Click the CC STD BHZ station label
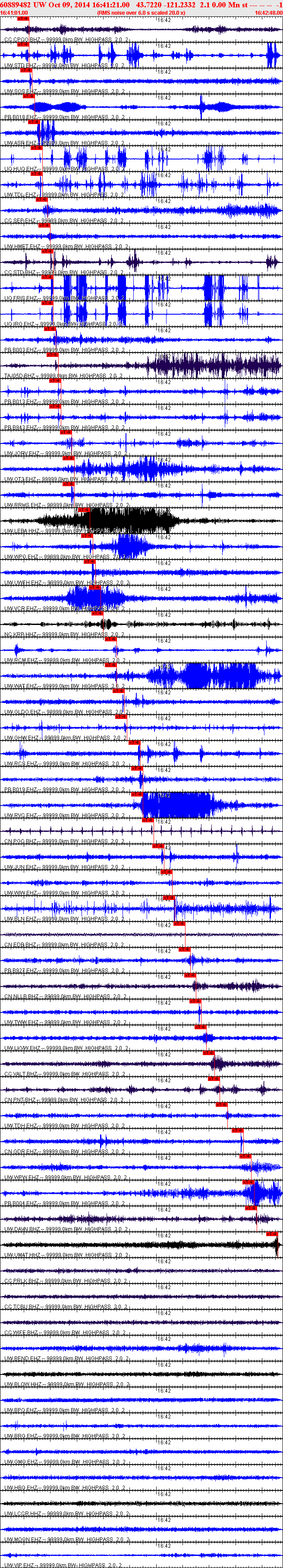The image size is (283, 1568). coord(65,273)
